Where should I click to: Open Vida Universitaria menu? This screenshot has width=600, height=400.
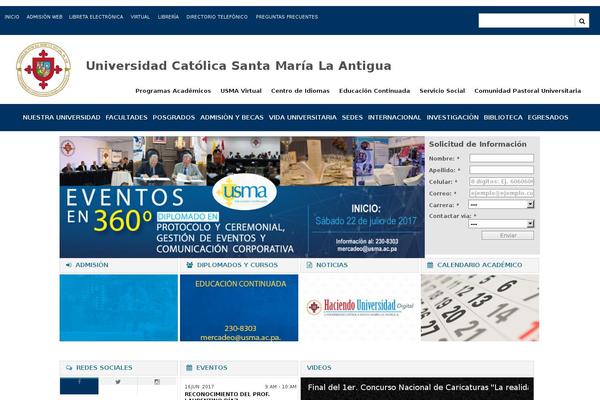(x=303, y=118)
